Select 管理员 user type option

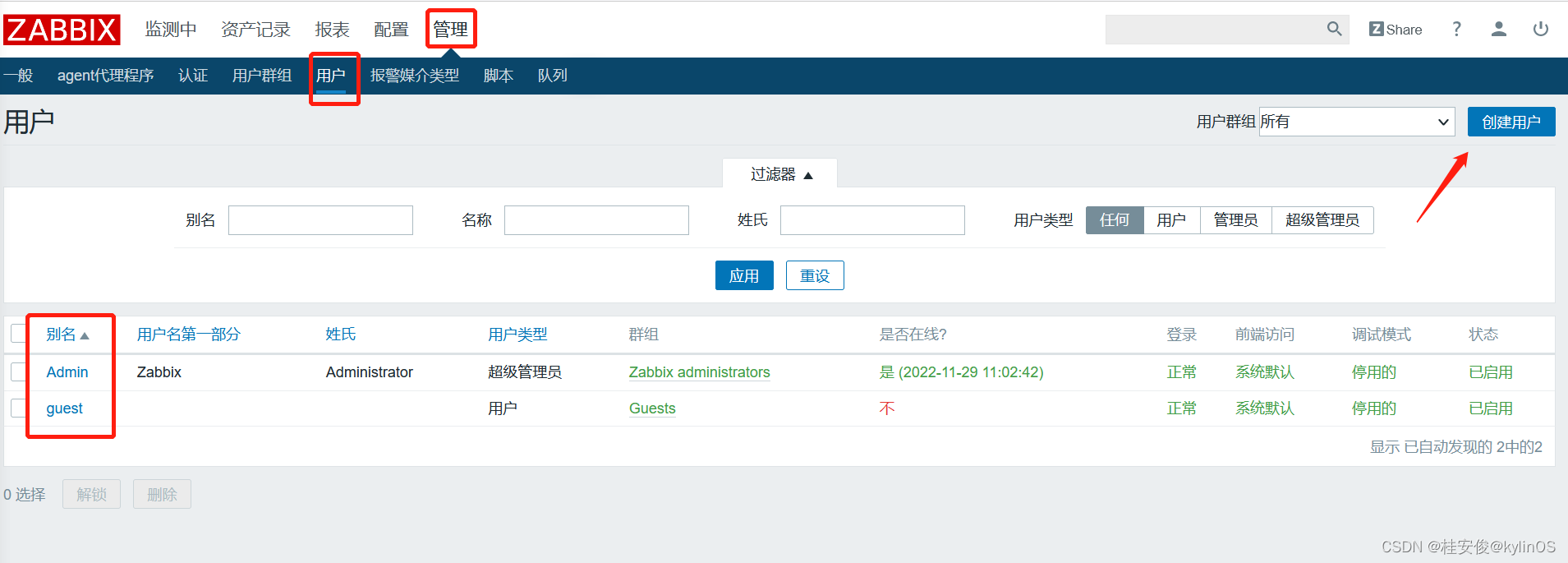click(1236, 220)
